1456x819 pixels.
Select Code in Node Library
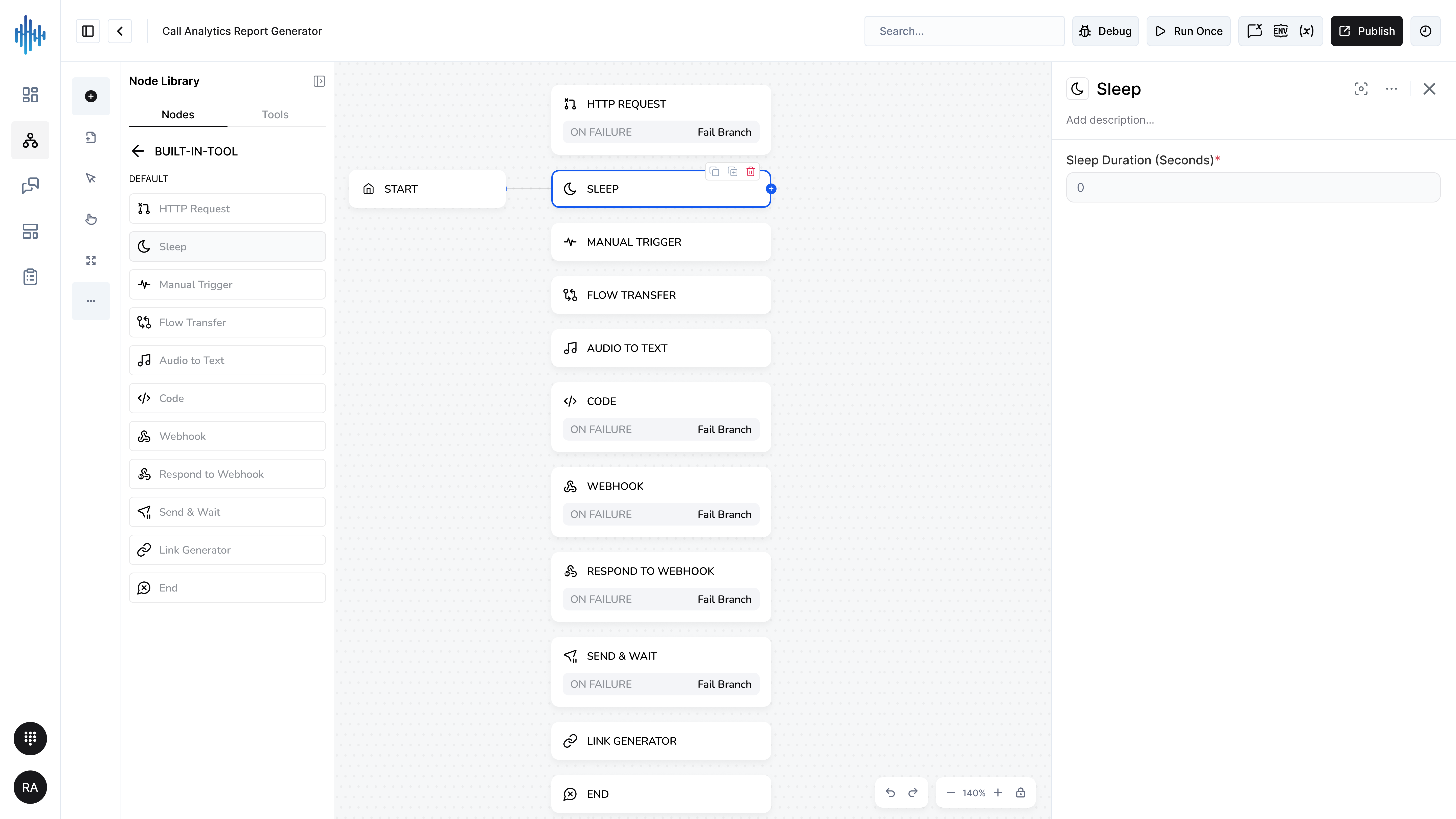point(227,398)
